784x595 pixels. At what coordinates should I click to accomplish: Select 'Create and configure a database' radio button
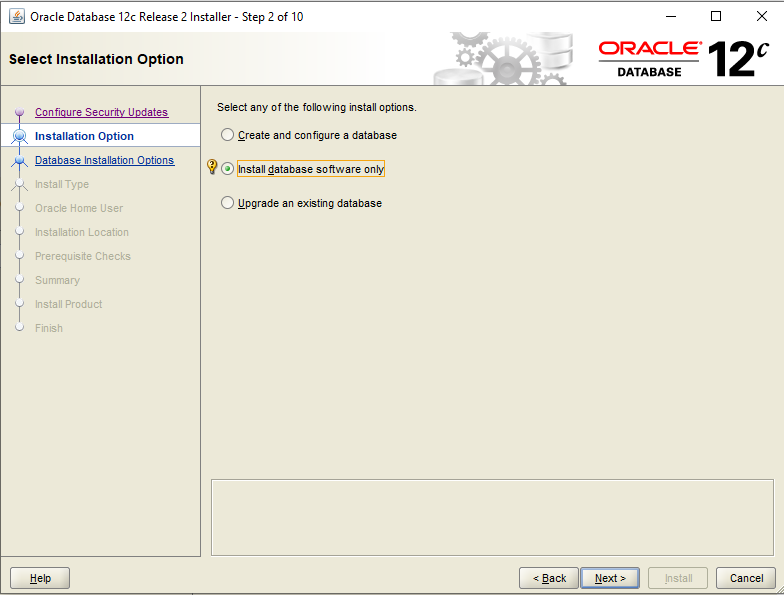pos(228,135)
